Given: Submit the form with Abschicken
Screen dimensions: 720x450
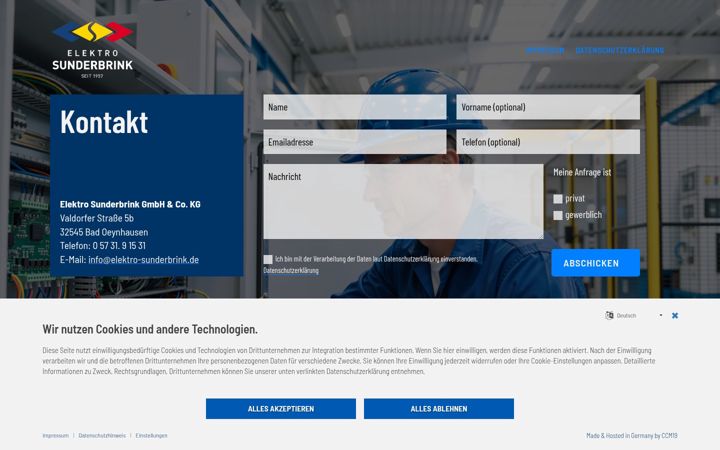Looking at the screenshot, I should click(596, 263).
